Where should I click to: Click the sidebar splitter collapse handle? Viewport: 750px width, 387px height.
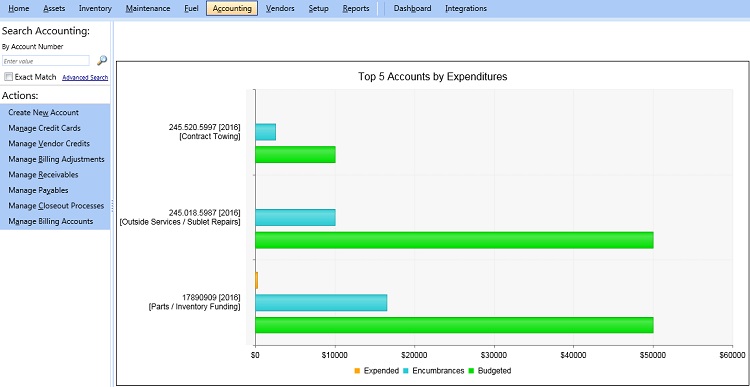click(112, 206)
